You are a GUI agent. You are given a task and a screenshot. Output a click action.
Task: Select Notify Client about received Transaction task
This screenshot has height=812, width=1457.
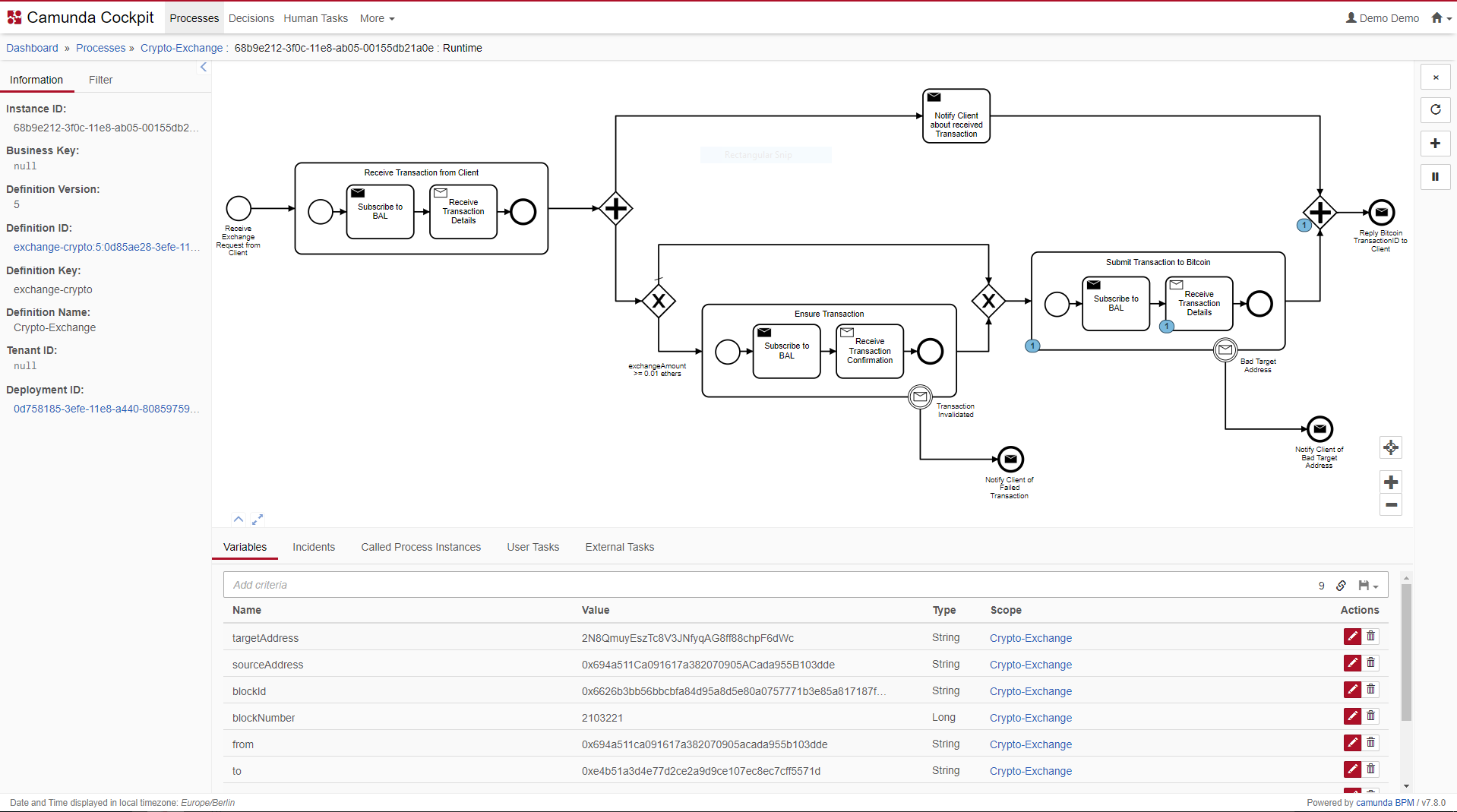click(956, 116)
